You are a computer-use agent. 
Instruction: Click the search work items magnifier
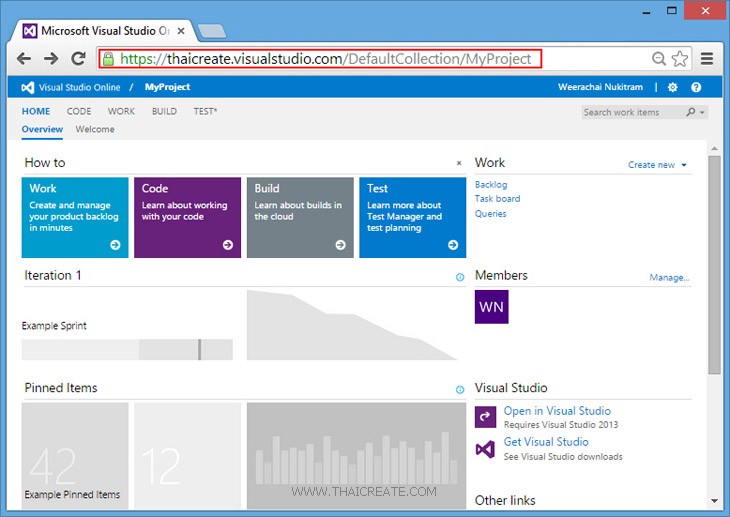690,112
